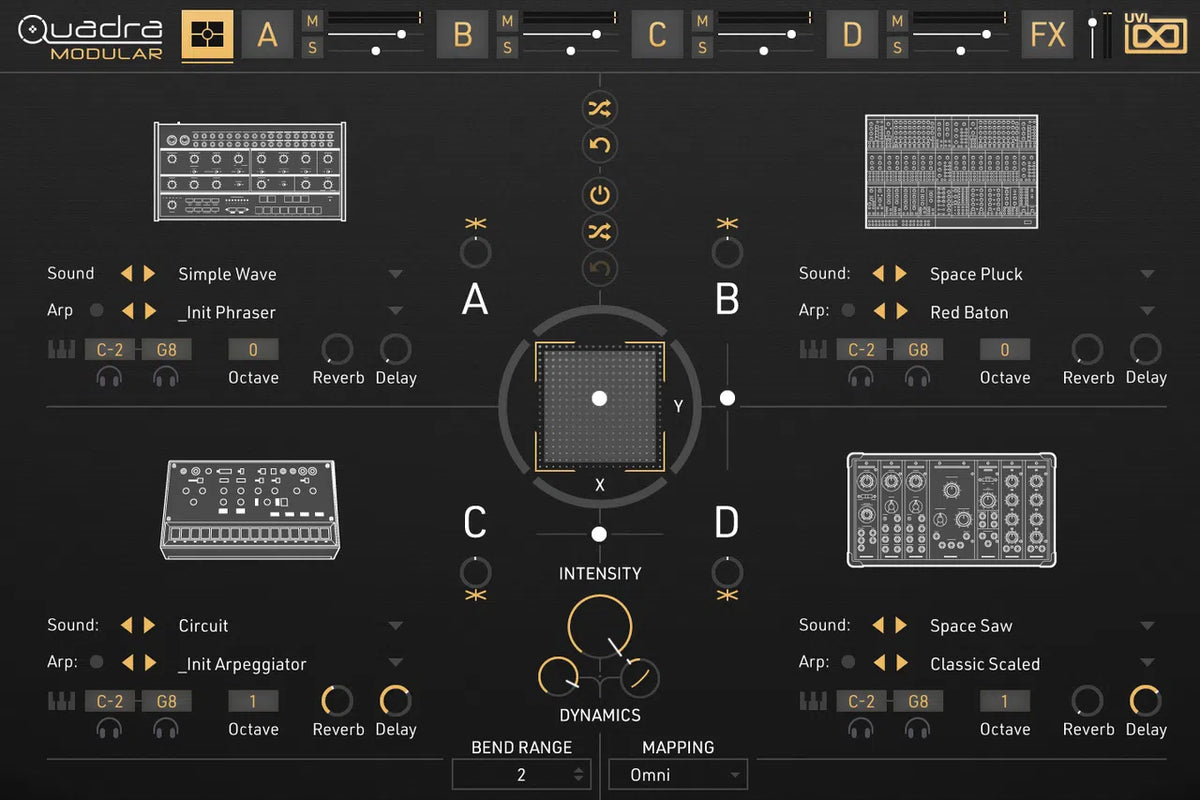Open the Sound dropdown showing Simple Wave
Viewport: 1200px width, 800px height.
tap(395, 273)
